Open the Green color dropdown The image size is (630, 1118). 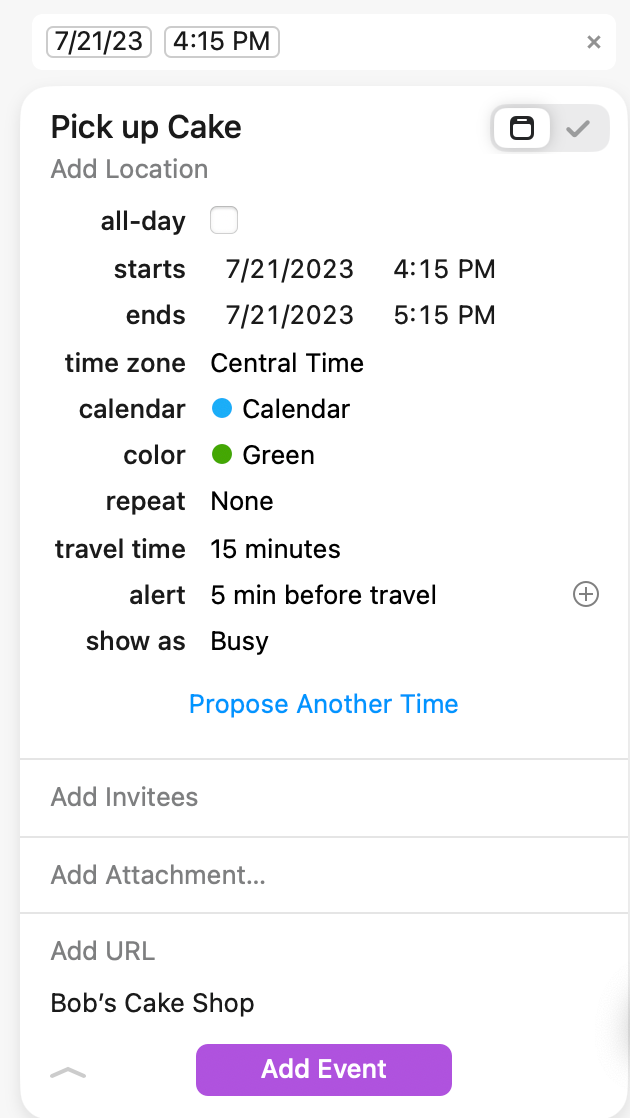264,455
